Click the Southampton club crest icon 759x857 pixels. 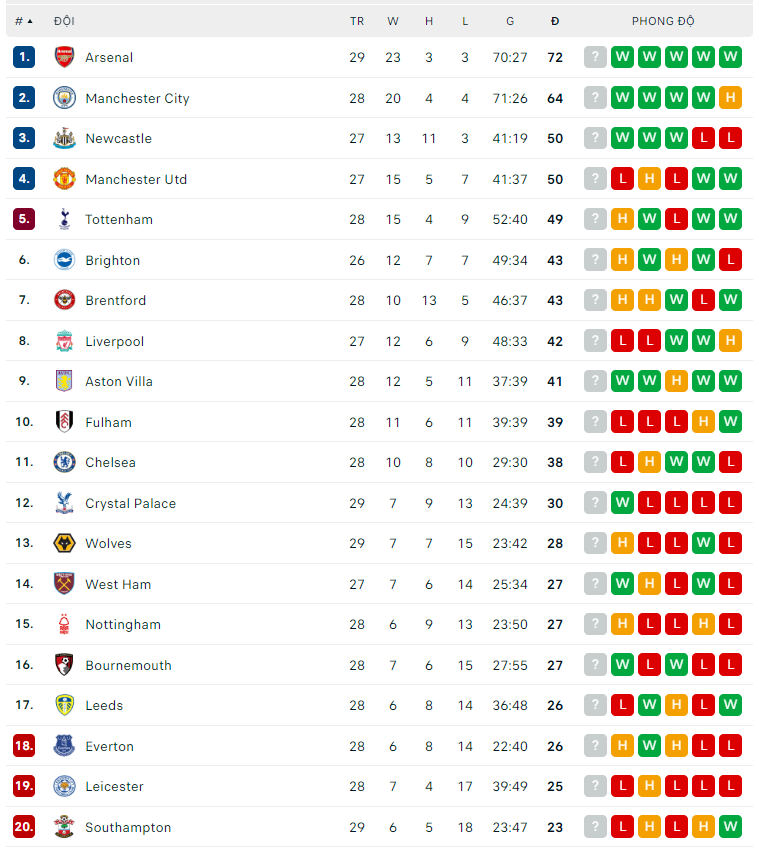64,827
